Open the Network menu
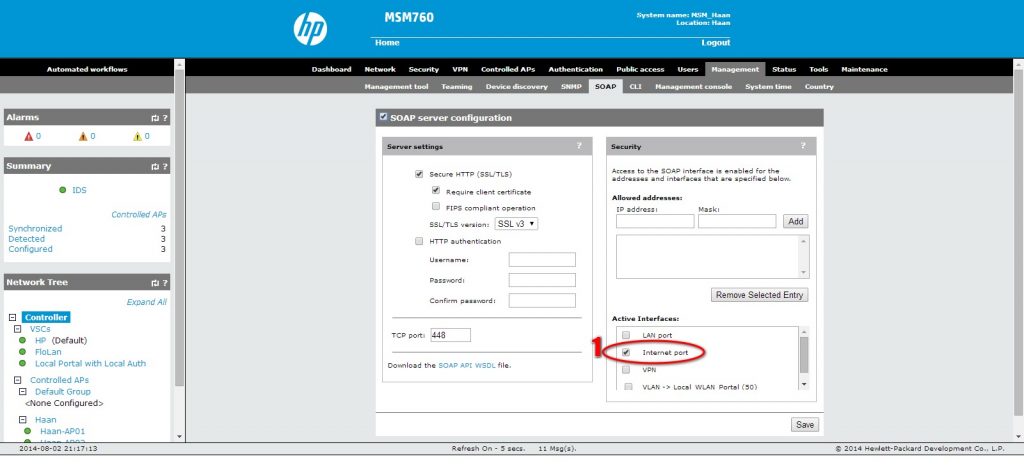The width and height of the screenshot is (1024, 468). point(380,69)
